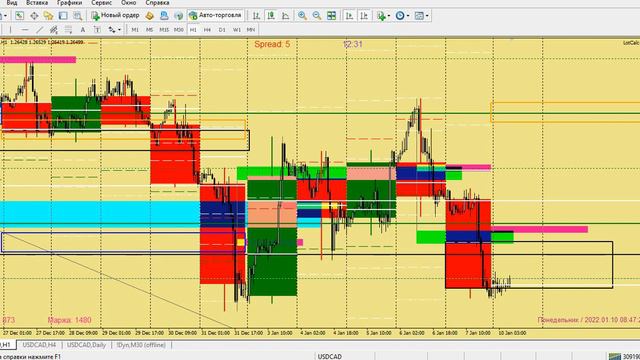This screenshot has height=360, width=640.
Task: Open the Вставка menu
Action: click(37, 3)
